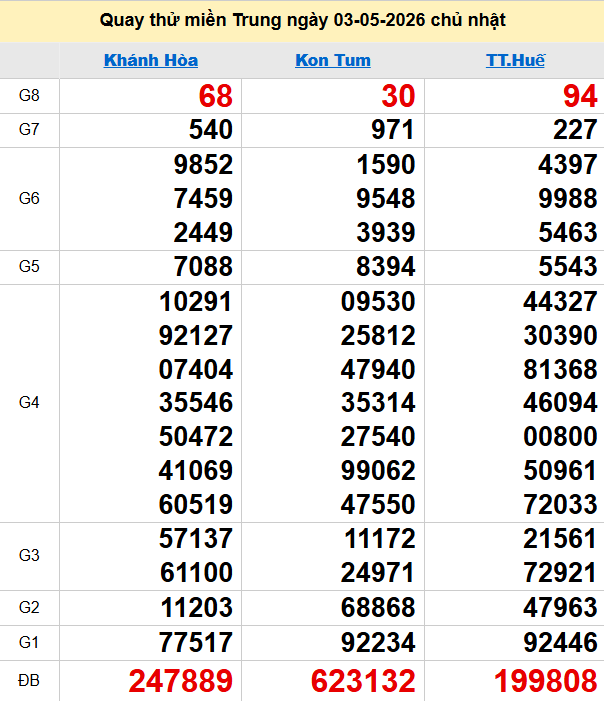Click the number 11172
Image resolution: width=604 pixels, height=701 pixels.
[380, 539]
